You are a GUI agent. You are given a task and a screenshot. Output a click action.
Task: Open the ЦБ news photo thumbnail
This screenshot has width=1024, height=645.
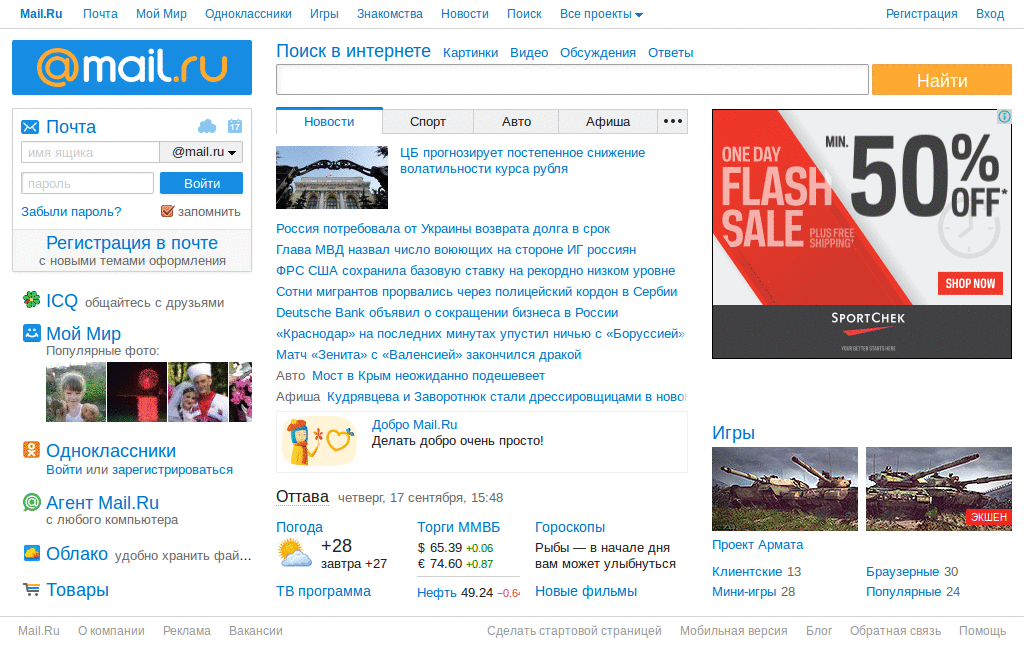click(x=332, y=178)
